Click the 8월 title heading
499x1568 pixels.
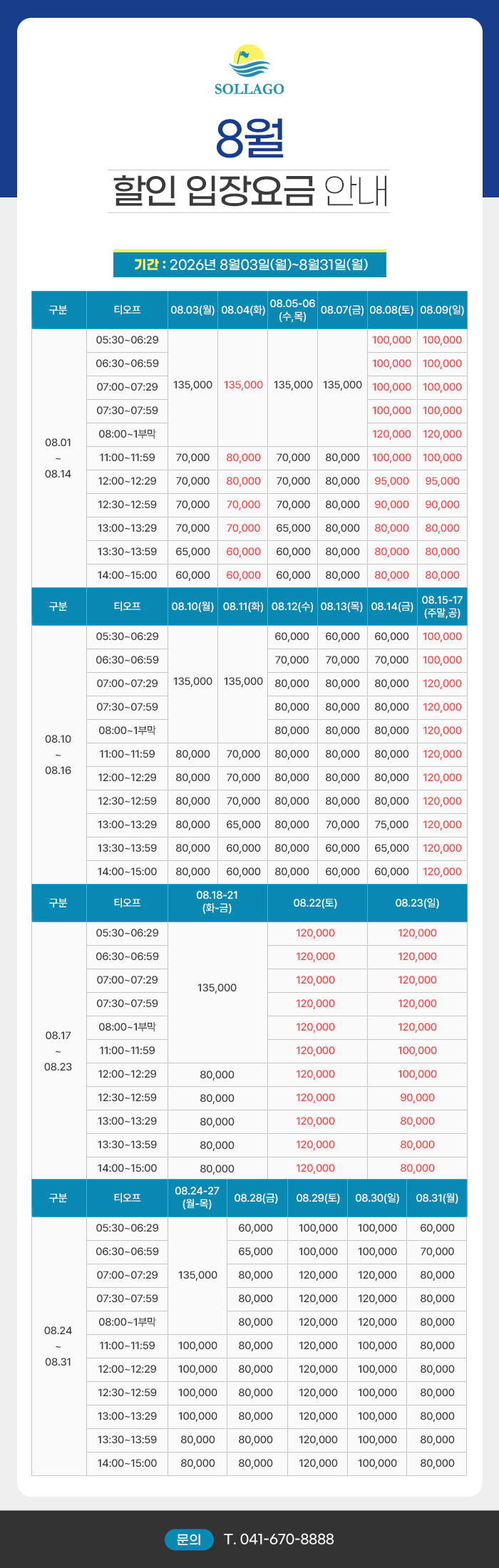[x=249, y=138]
